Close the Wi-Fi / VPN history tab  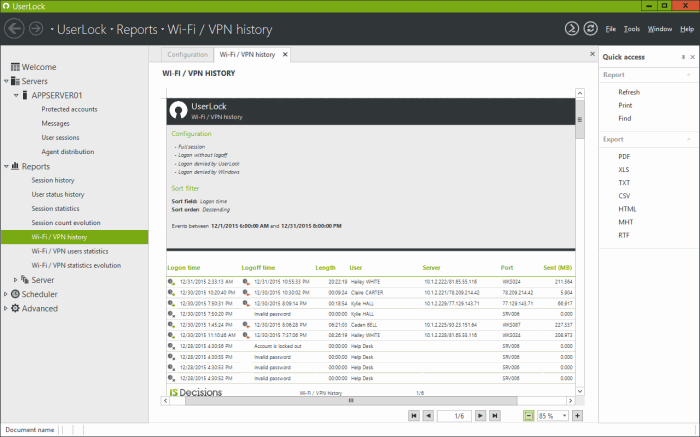(285, 54)
